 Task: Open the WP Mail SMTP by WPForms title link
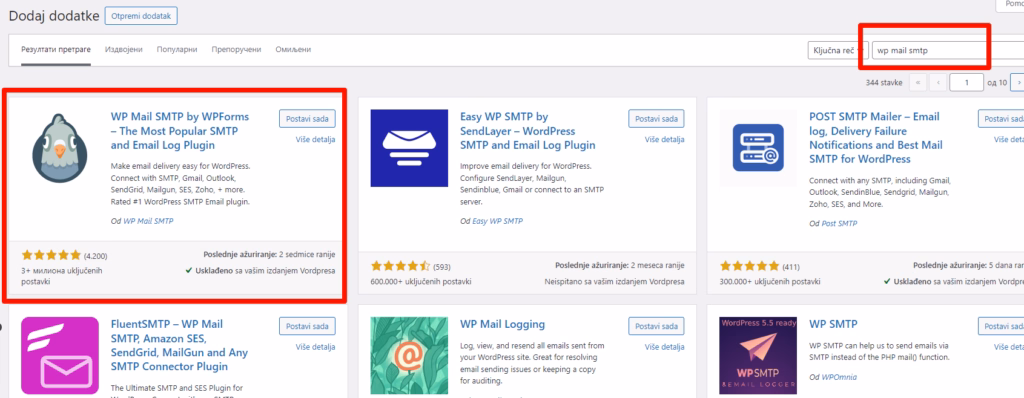180,130
